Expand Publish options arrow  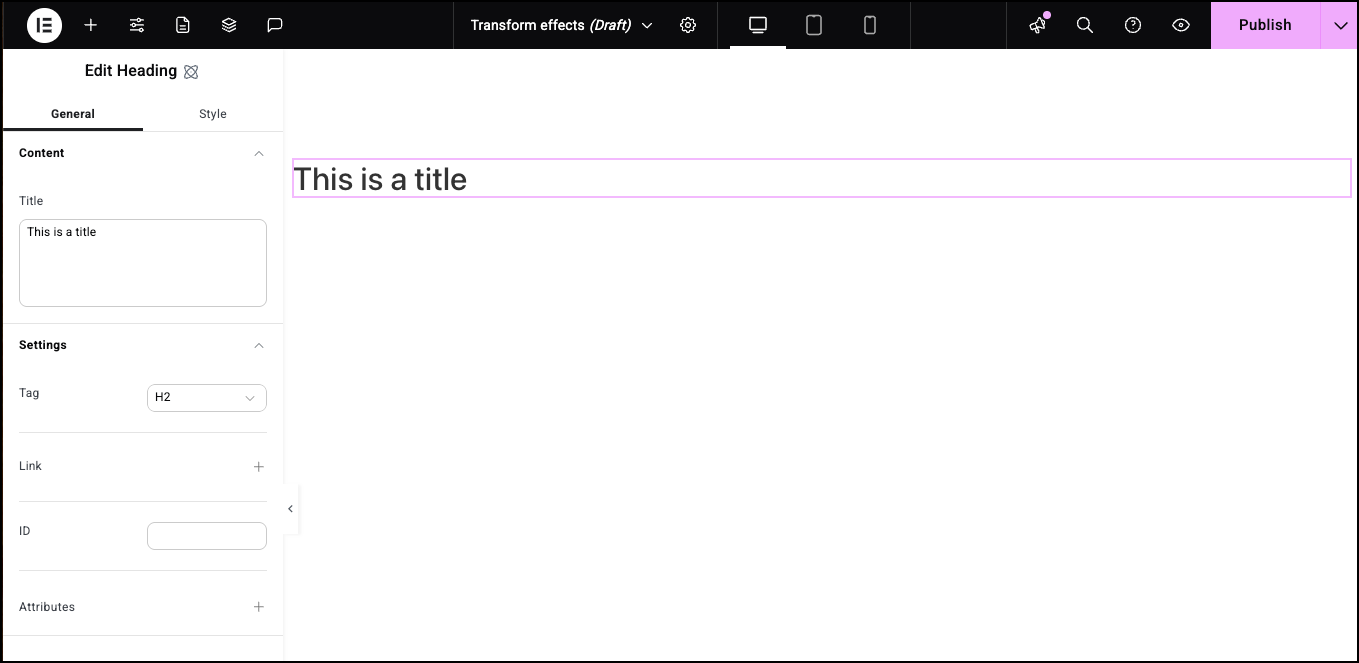[x=1340, y=25]
